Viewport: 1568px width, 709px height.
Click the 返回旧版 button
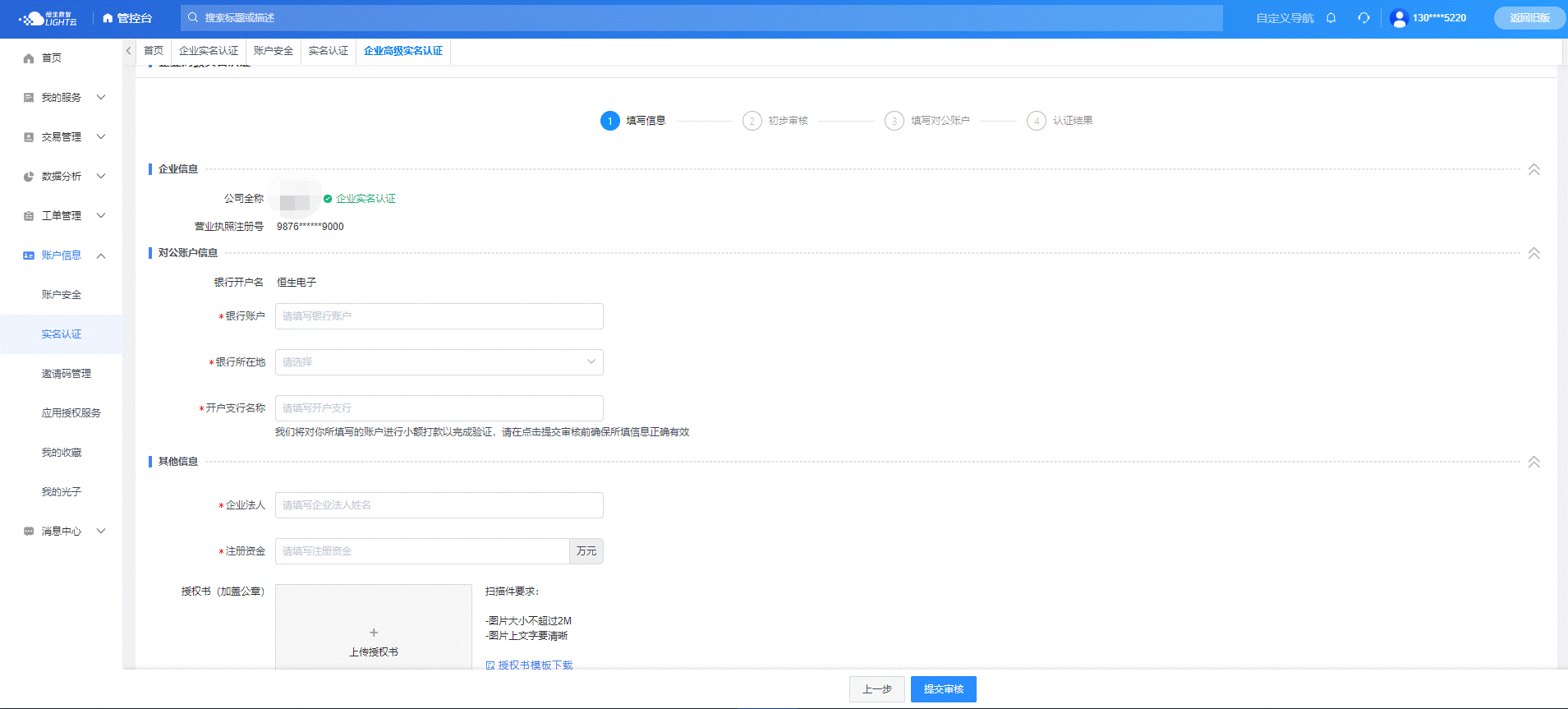1529,18
